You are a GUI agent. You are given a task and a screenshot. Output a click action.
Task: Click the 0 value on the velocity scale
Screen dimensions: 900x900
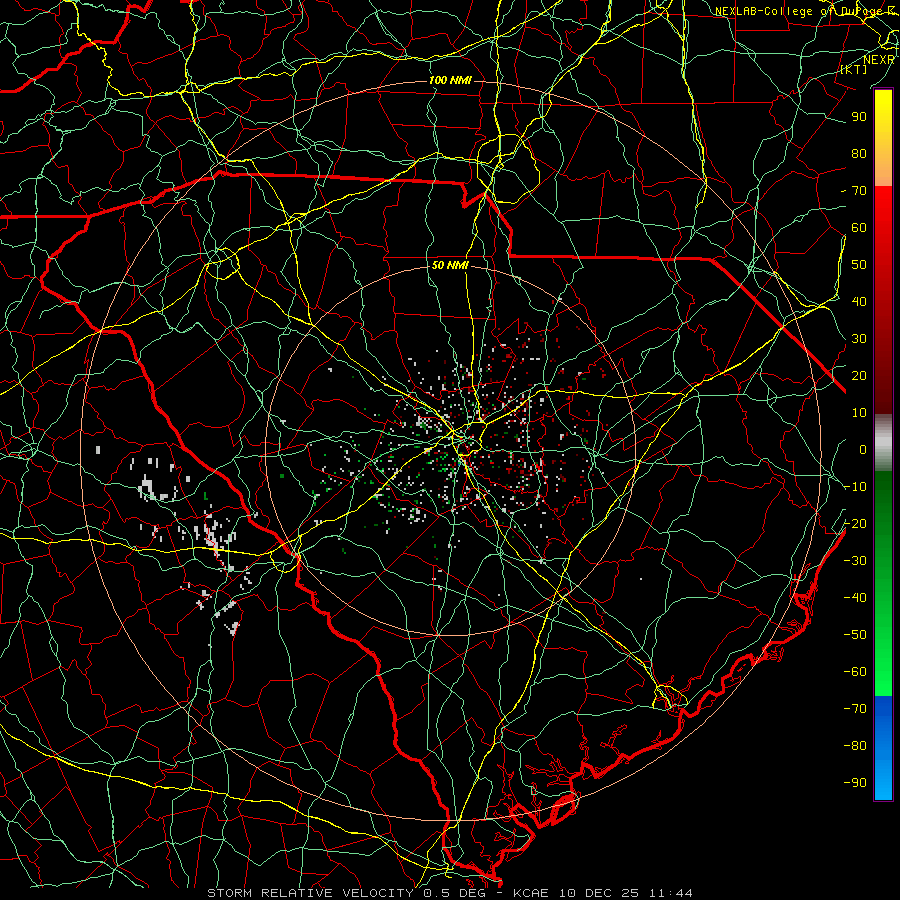(863, 449)
